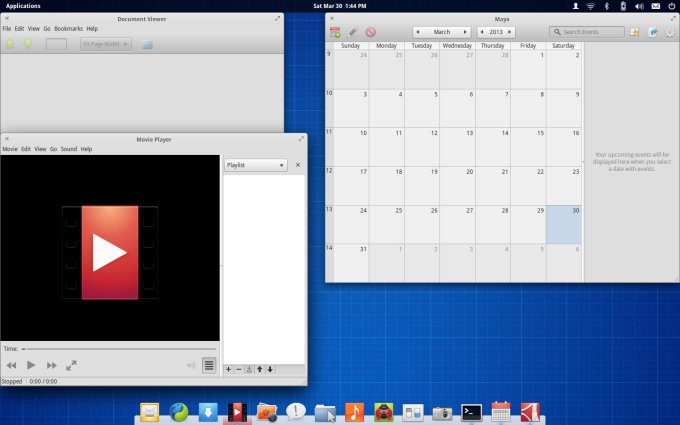Launch the web browser globe from dock
The width and height of the screenshot is (680, 425).
(179, 412)
